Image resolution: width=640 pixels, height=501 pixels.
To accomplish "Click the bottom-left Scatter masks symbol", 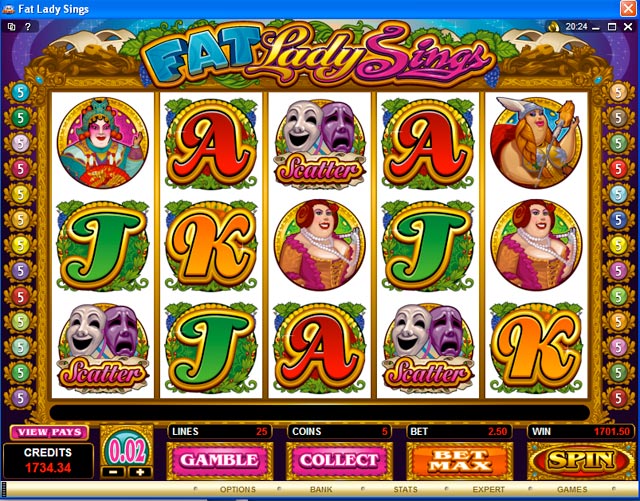I will tap(103, 348).
